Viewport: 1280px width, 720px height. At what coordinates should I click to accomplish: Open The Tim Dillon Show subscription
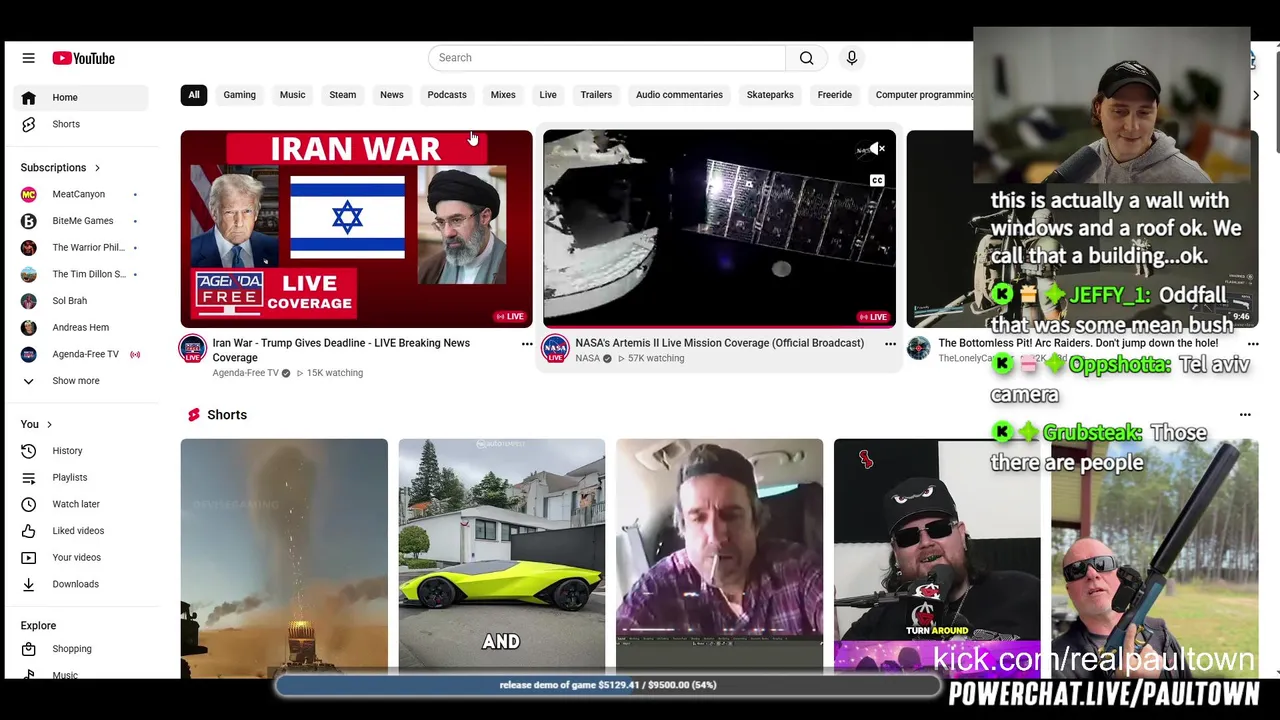(x=82, y=274)
